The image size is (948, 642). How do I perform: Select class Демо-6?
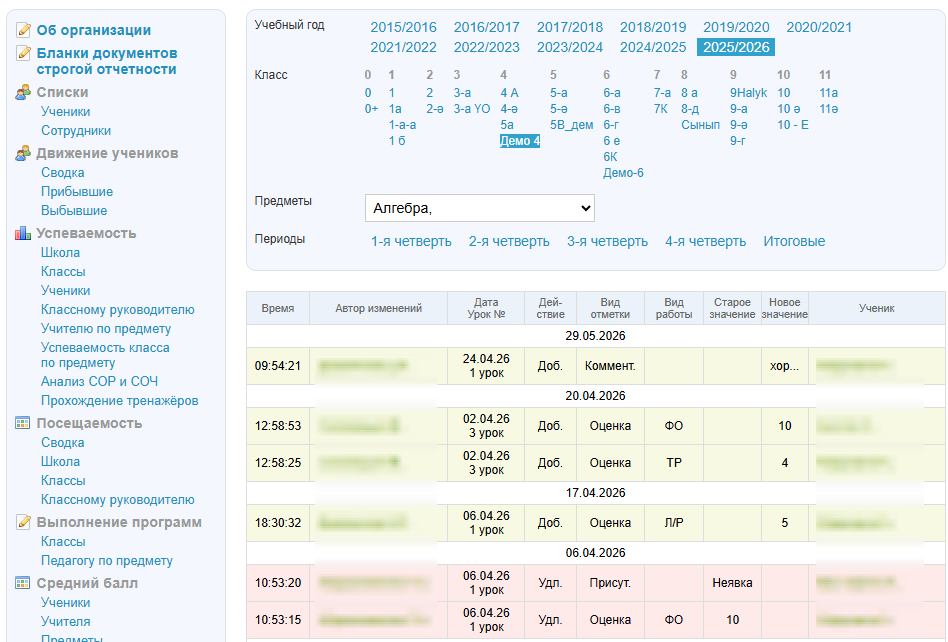point(623,173)
